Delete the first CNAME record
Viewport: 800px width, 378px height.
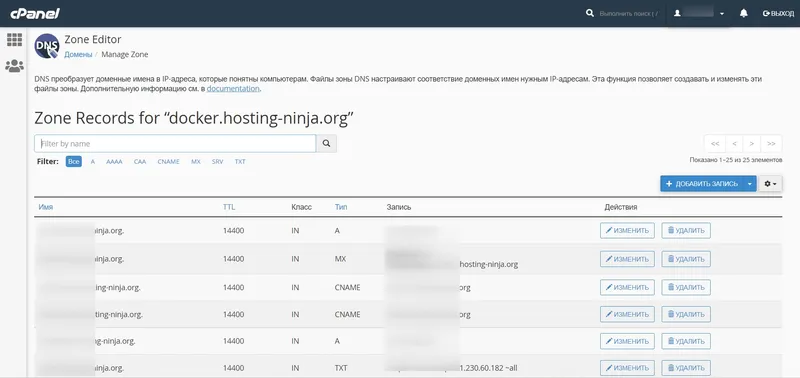tap(686, 287)
